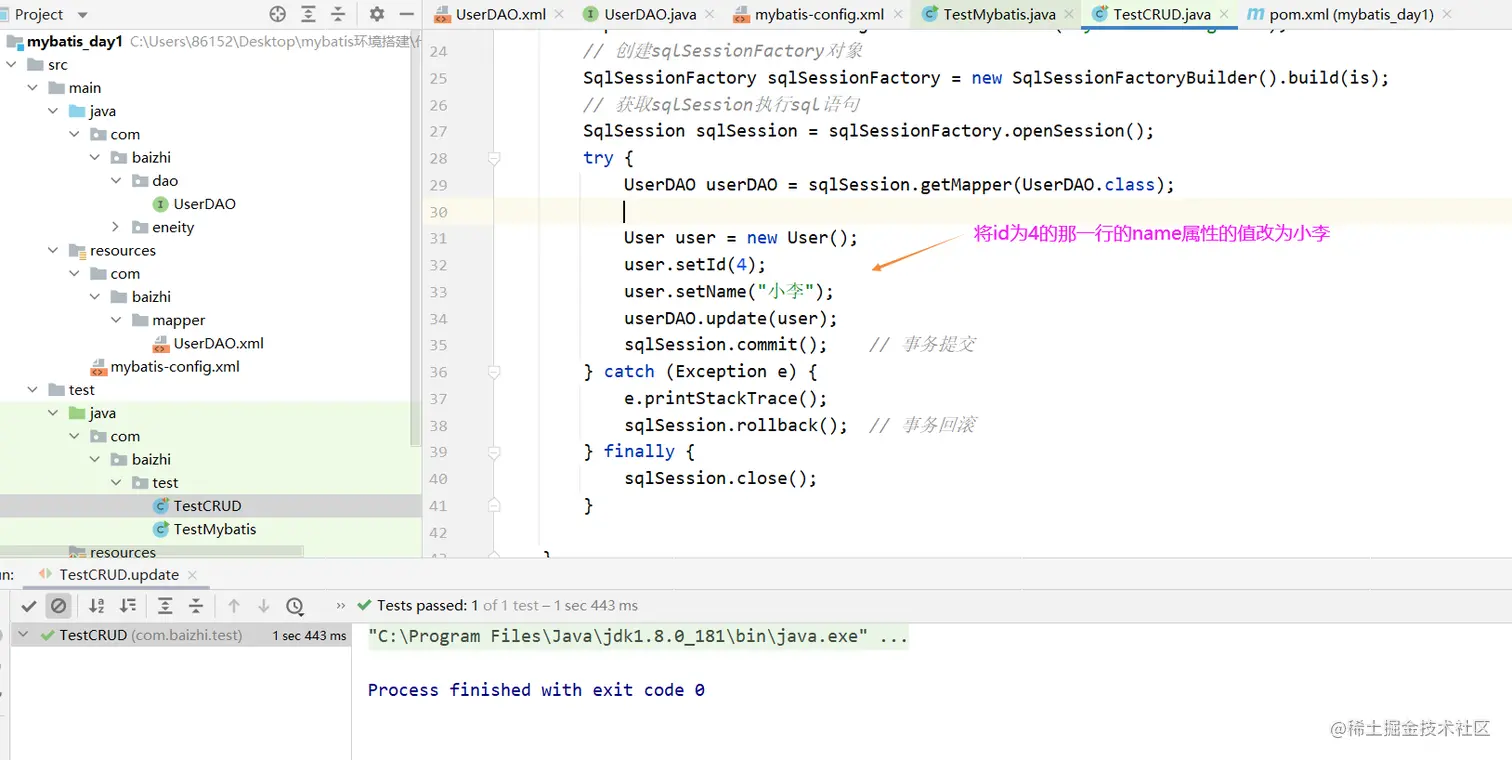
Task: Go to next failed test arrow
Action: point(264,605)
